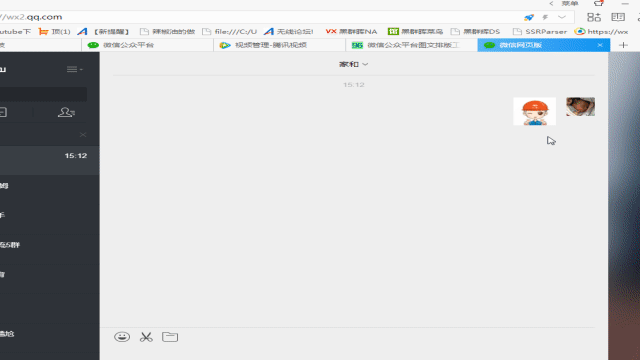Switch to 视频管理-腾讯视频 tab
Viewport: 640px width, 360px height.
click(x=279, y=45)
